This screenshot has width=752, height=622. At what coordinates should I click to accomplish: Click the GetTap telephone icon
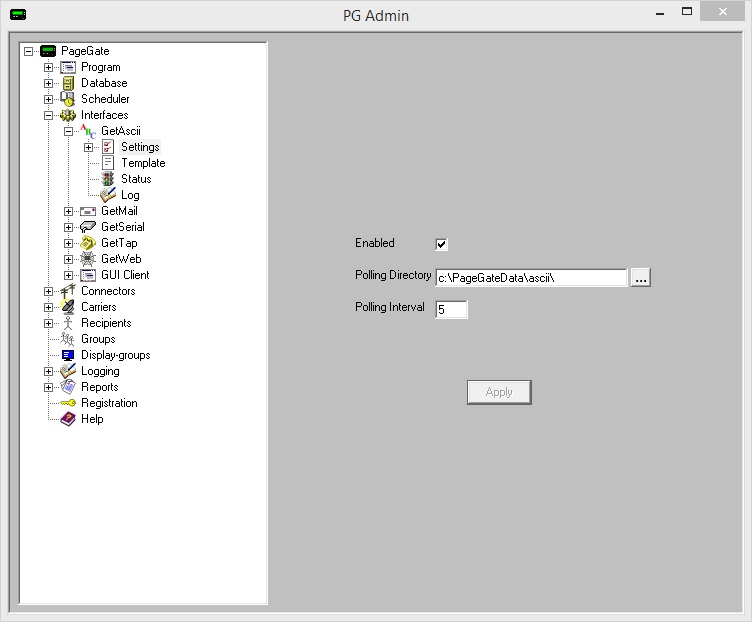88,243
